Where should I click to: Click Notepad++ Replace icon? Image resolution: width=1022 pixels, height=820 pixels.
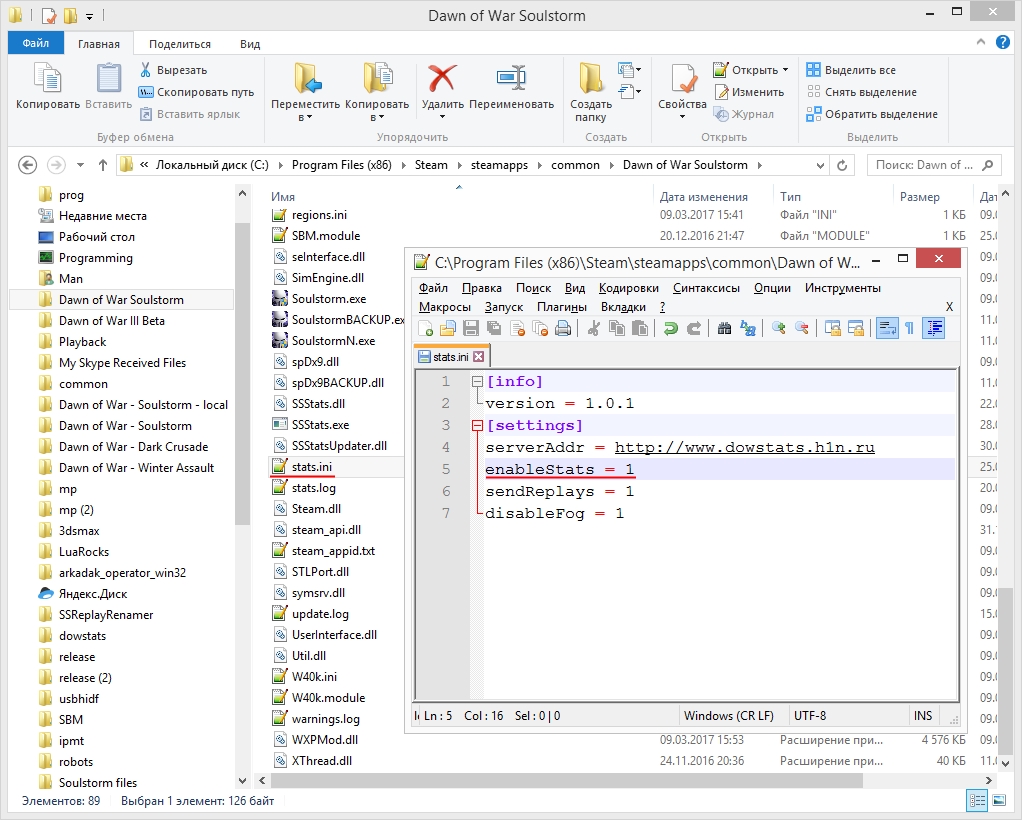[x=748, y=329]
